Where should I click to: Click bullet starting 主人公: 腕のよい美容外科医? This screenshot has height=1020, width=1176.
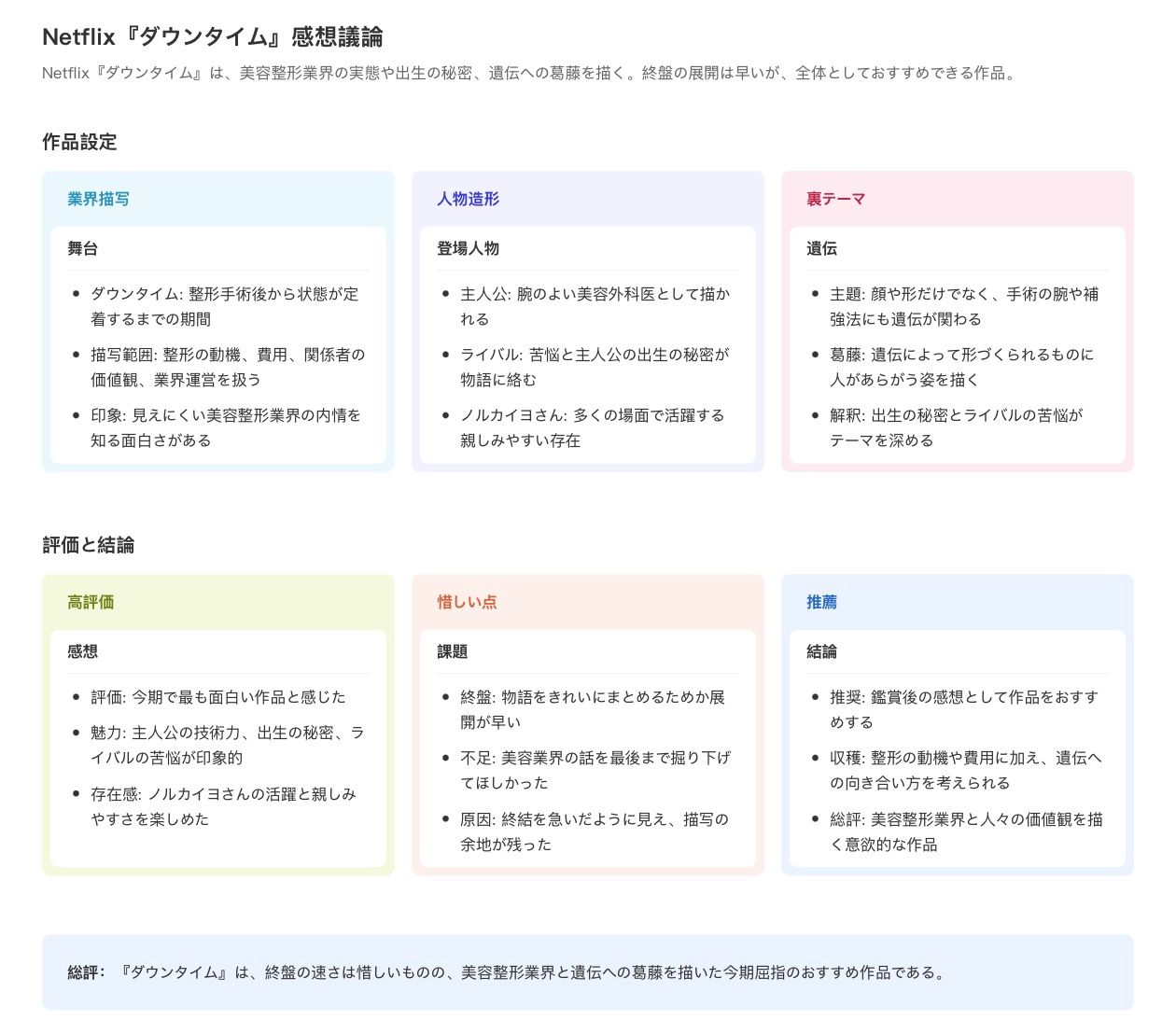(x=595, y=306)
